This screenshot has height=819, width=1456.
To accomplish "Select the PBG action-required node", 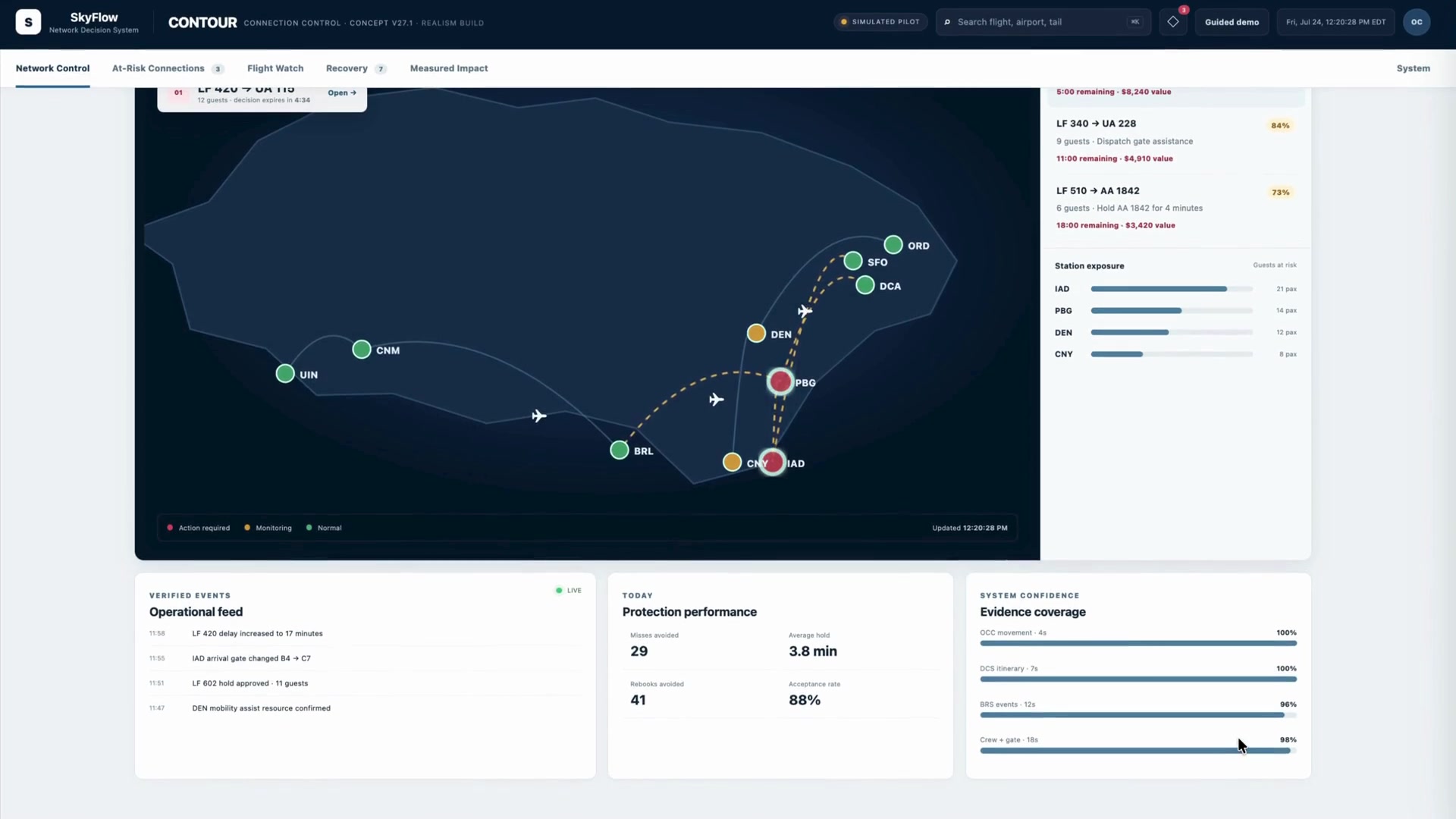I will [x=780, y=381].
